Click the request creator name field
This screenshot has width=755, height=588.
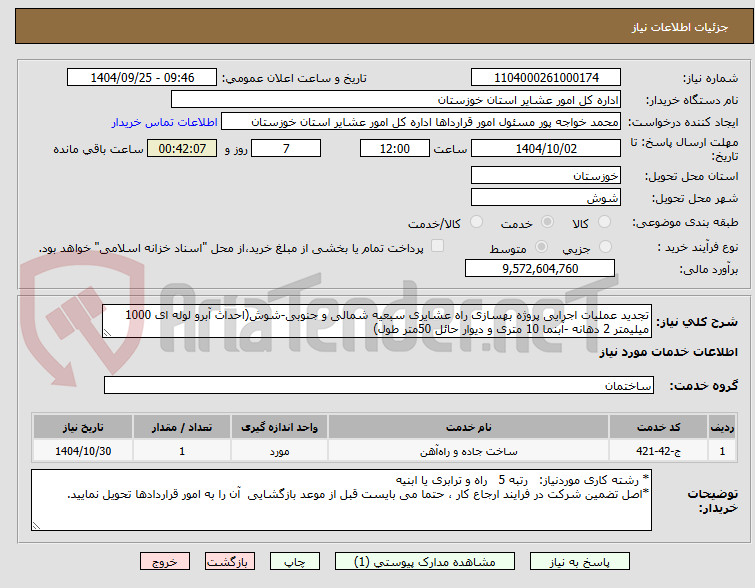(421, 122)
